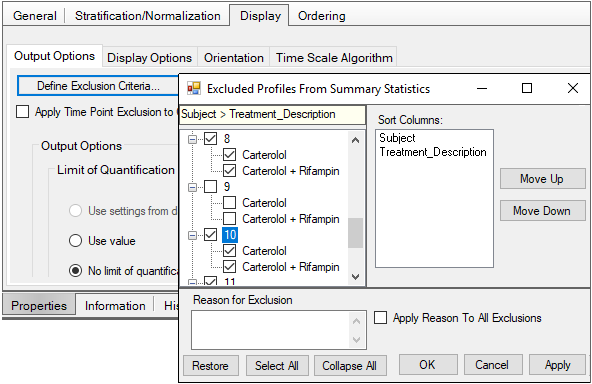Image resolution: width=592 pixels, height=384 pixels.
Task: Select Subject in Sort Columns list
Action: 397,138
